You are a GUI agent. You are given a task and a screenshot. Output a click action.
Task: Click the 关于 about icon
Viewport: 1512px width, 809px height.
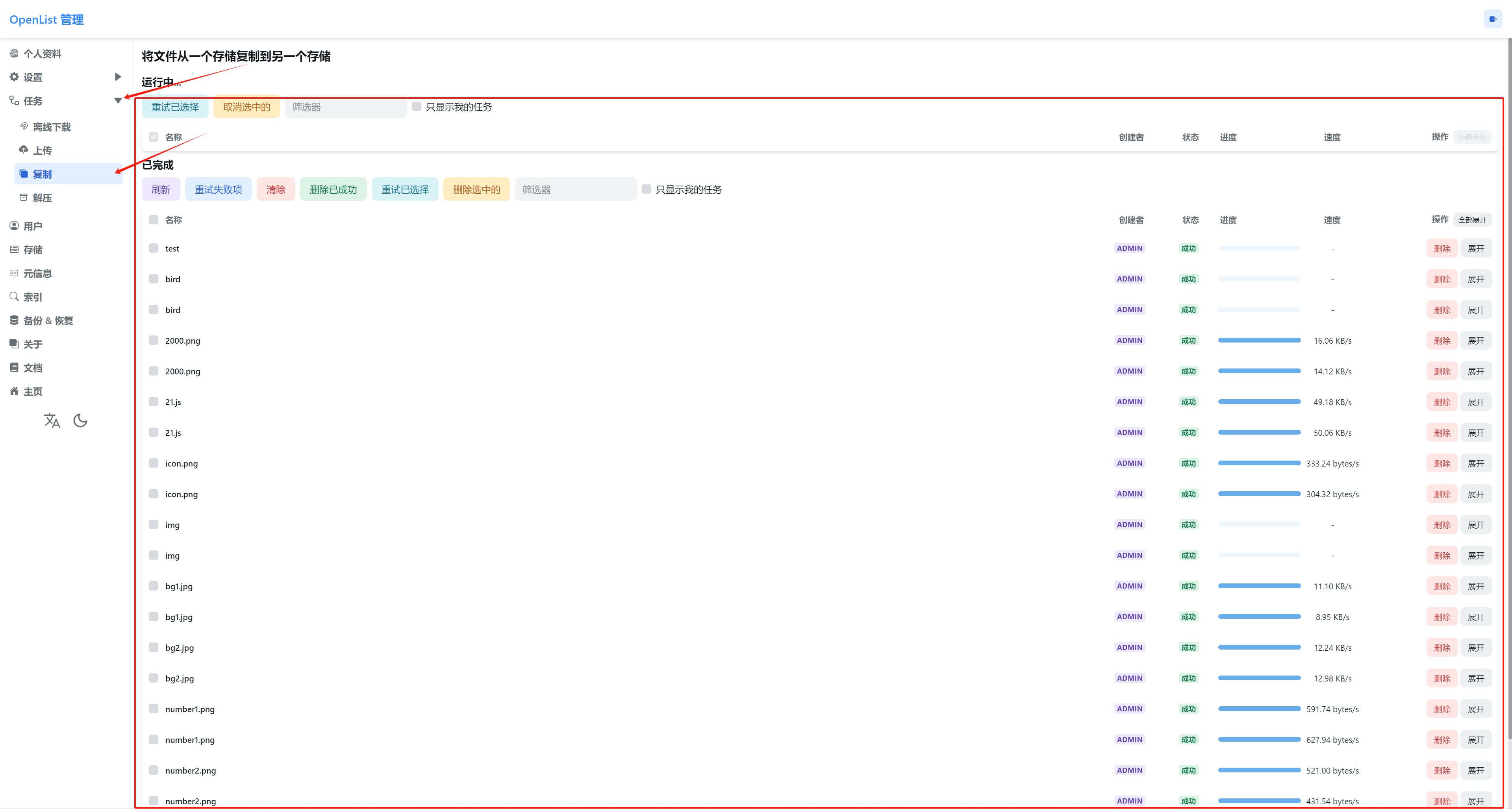14,344
